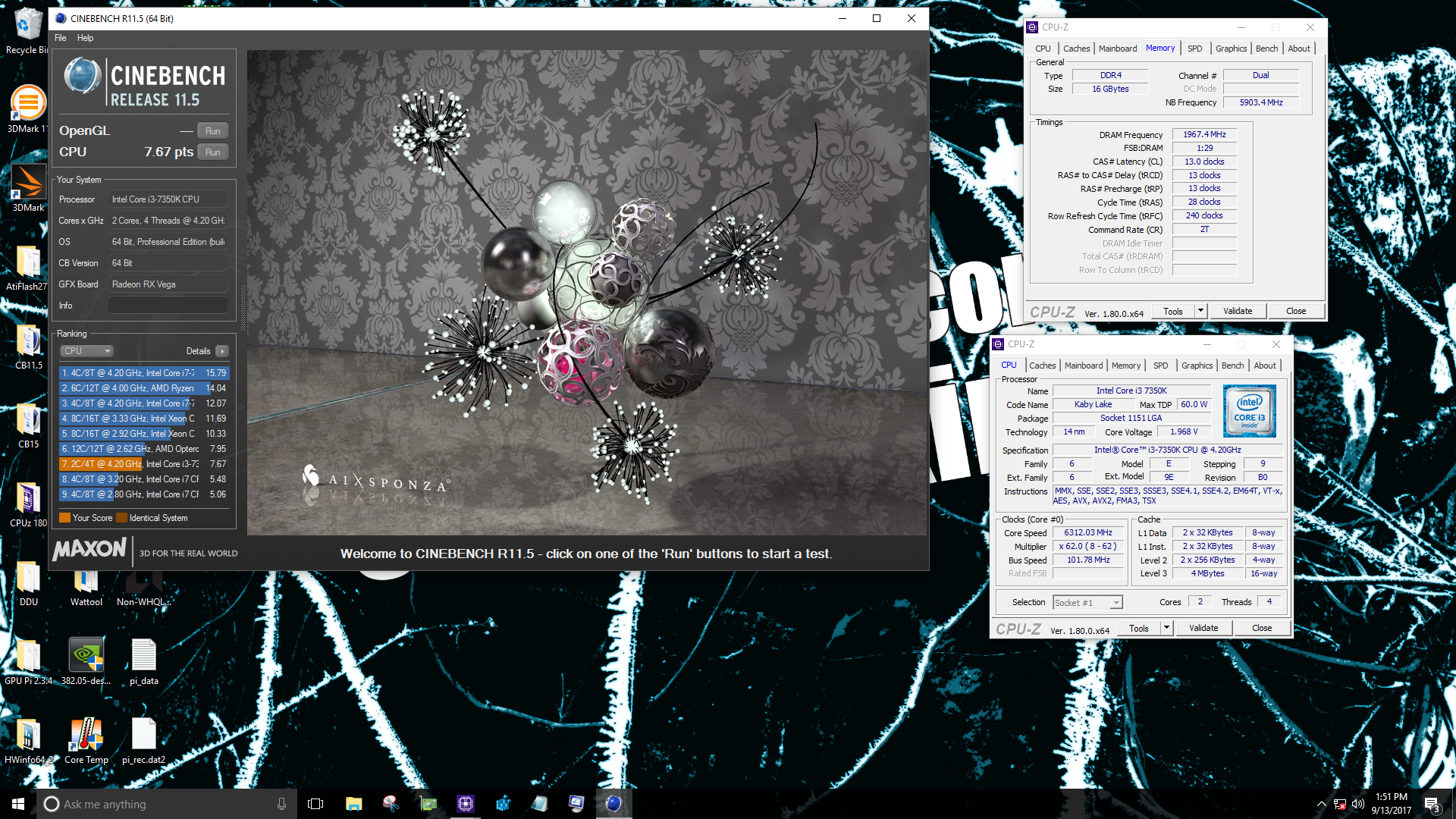Launch Core Temp from the desktop

click(x=86, y=741)
